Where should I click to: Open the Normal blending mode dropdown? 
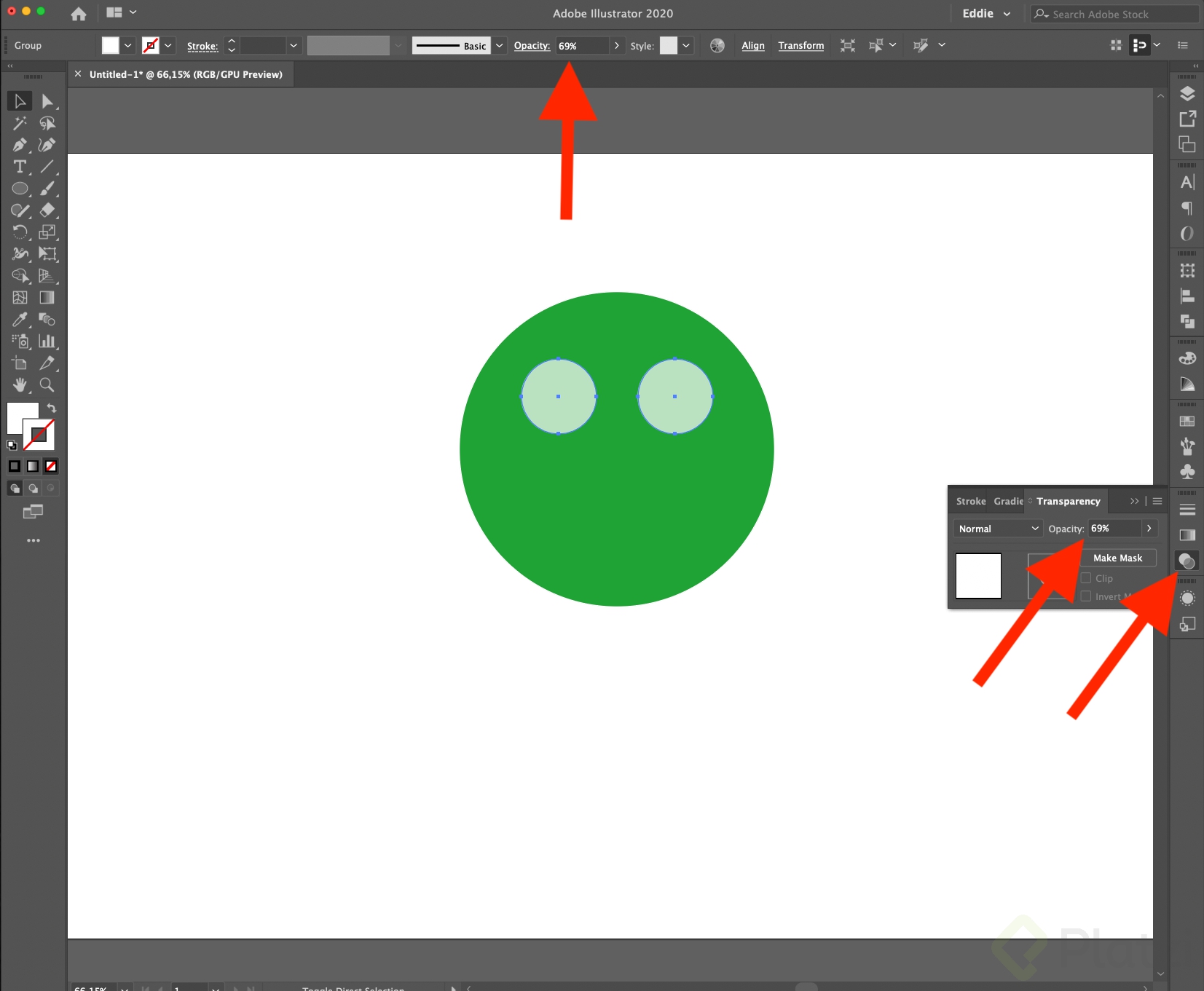996,529
